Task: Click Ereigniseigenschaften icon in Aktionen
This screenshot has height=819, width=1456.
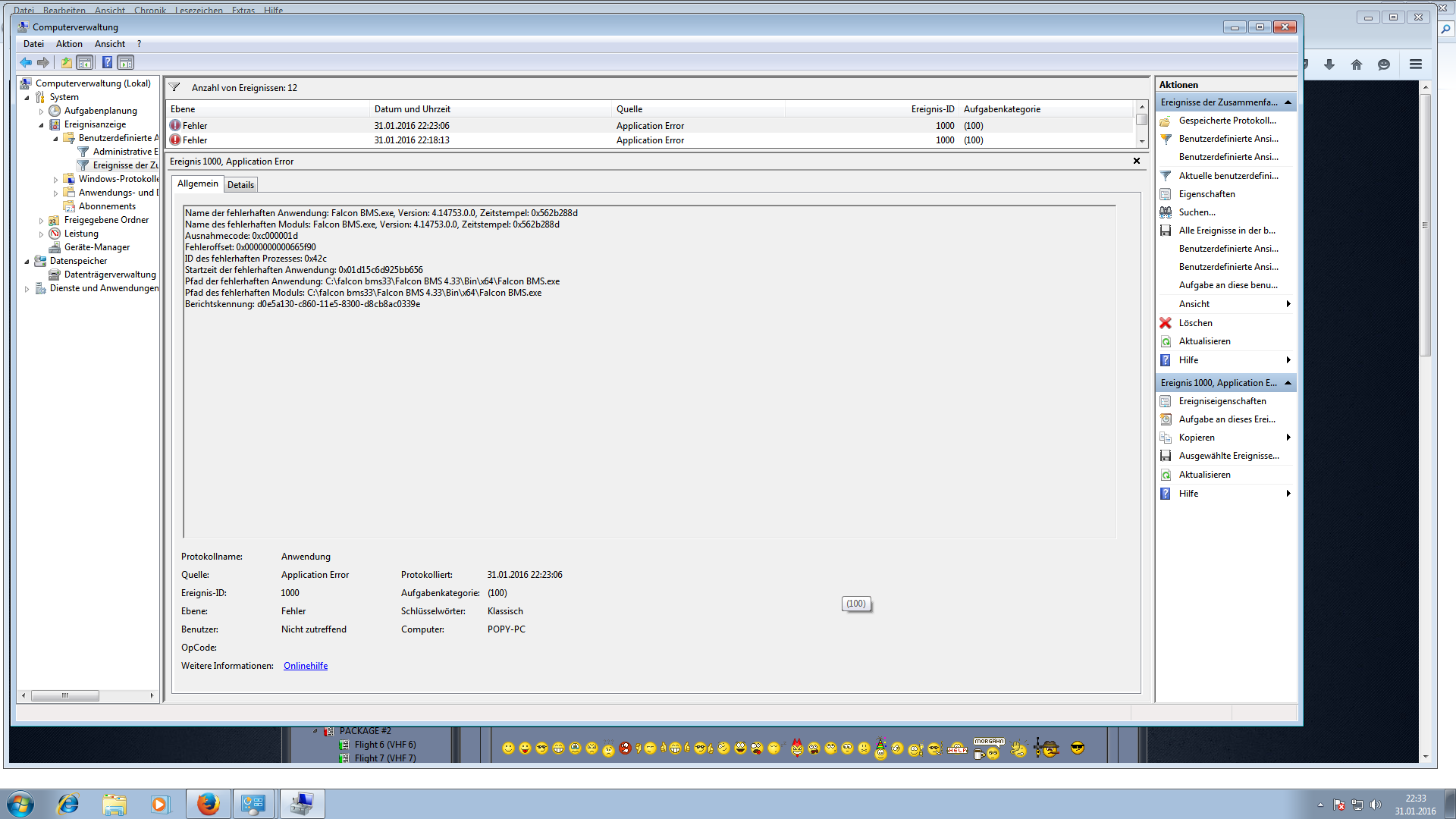Action: (x=1166, y=401)
